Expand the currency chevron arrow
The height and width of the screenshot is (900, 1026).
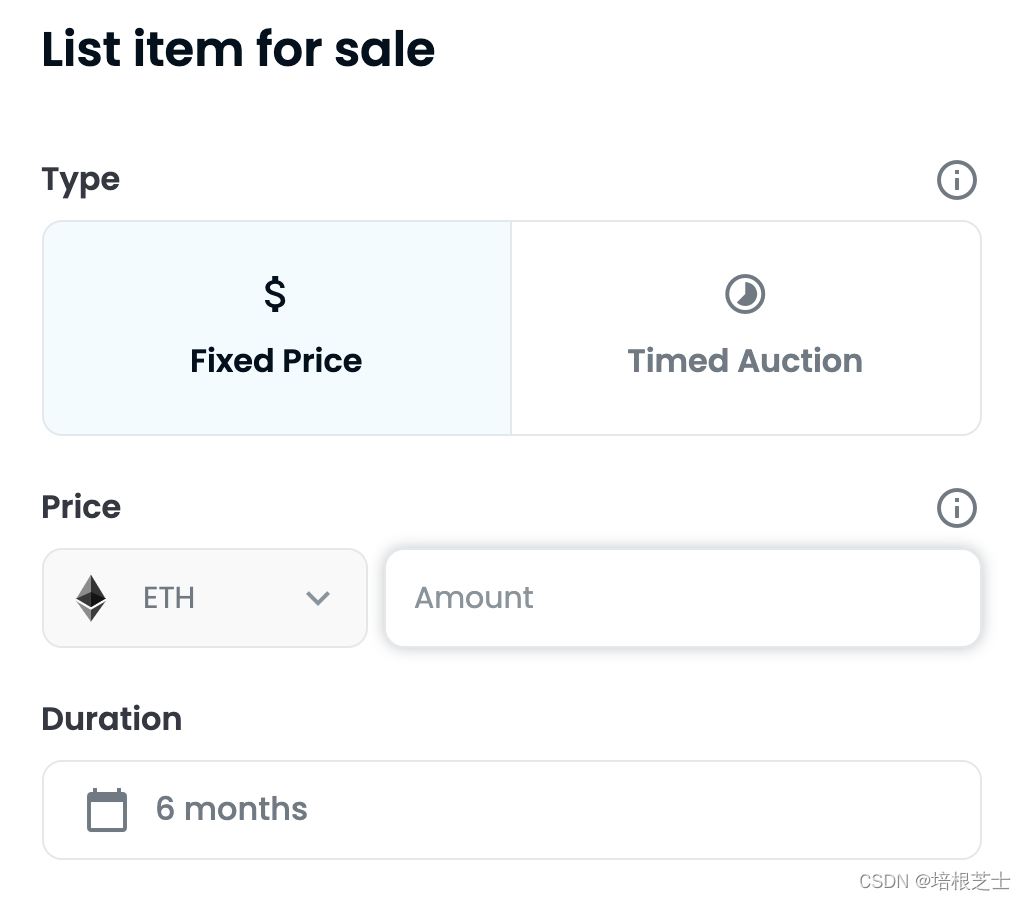pyautogui.click(x=318, y=598)
